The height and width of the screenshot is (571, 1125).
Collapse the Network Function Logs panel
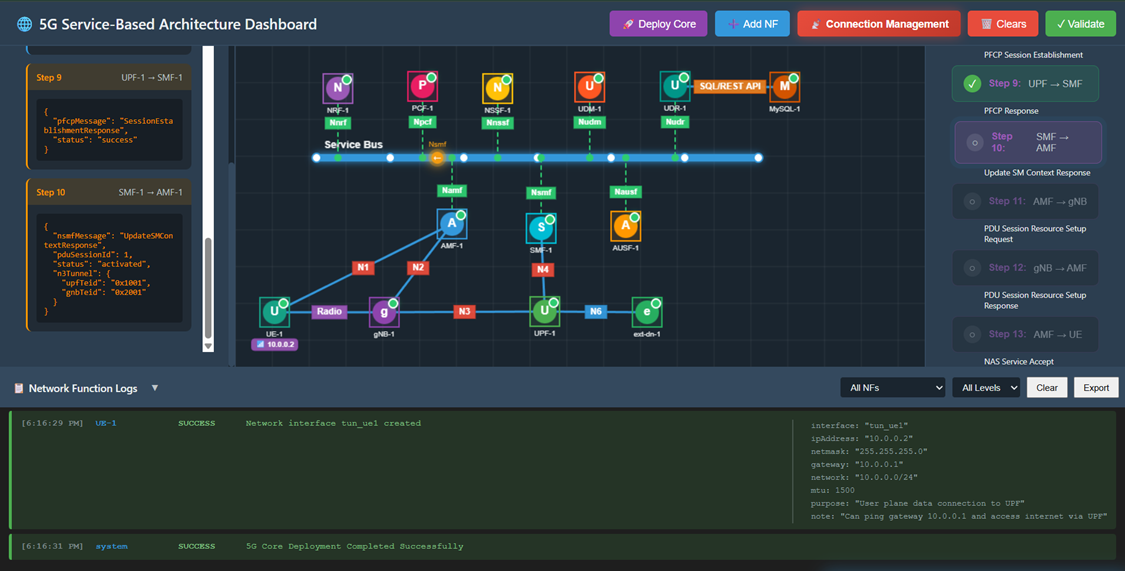coord(155,388)
